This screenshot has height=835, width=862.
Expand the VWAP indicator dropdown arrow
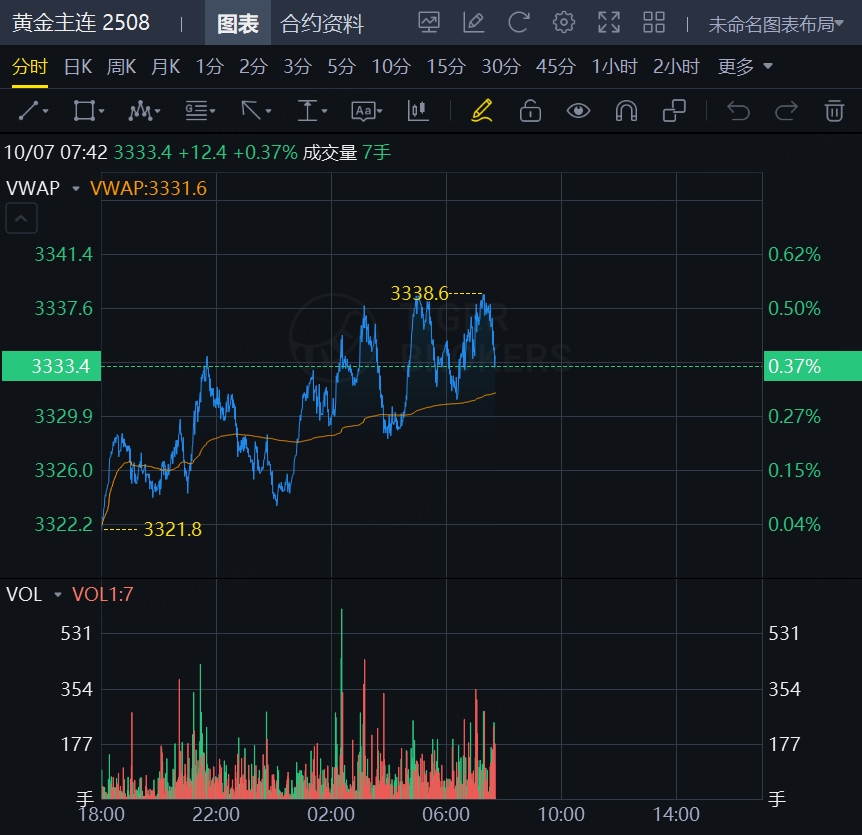76,188
